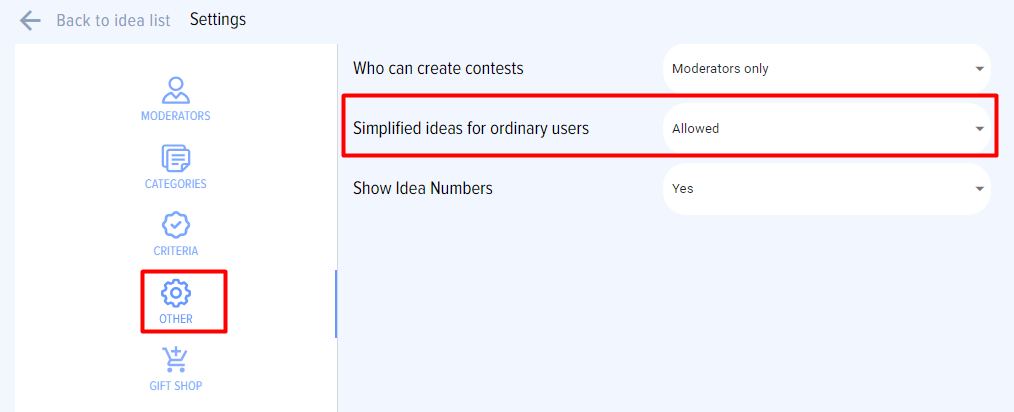Choose the CRITERIA text label
This screenshot has height=412, width=1014.
pos(175,251)
